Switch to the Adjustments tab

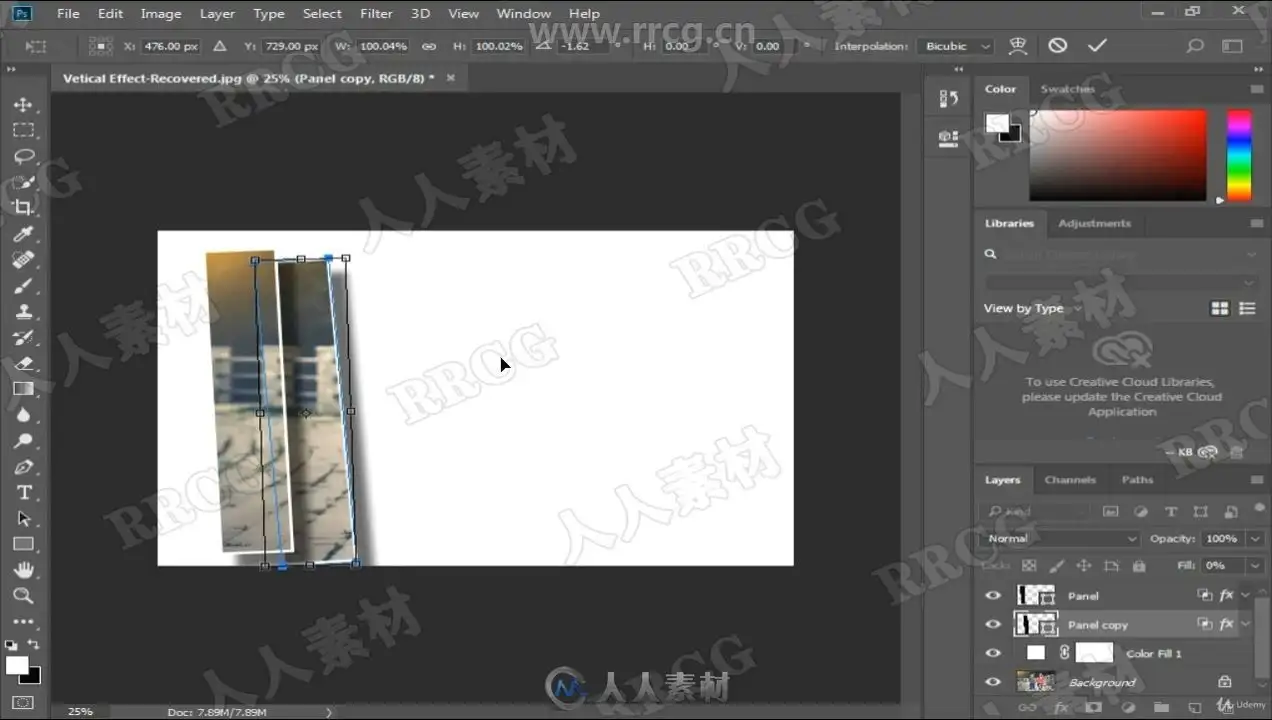tap(1094, 223)
